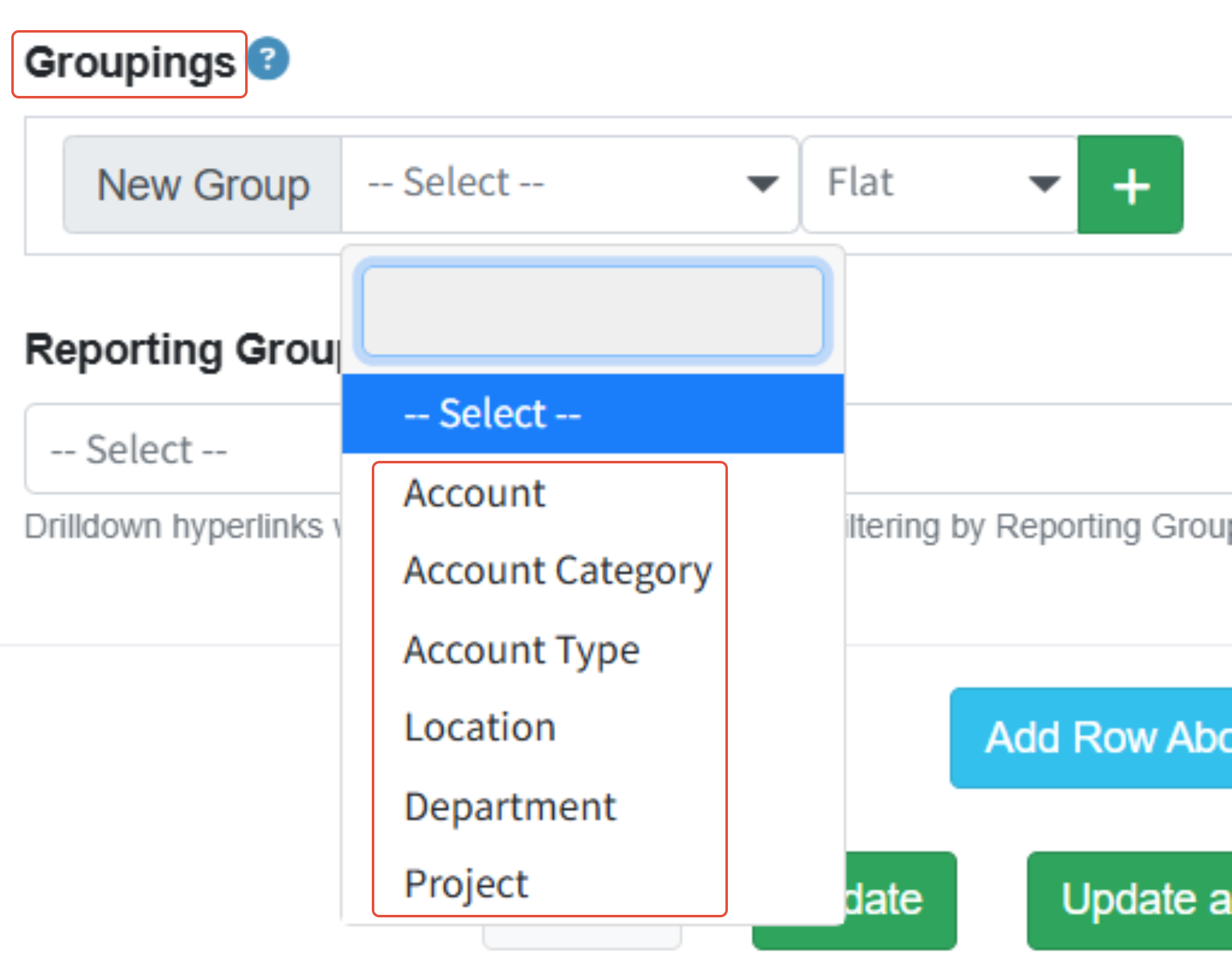
Task: Select Account Type option
Action: (x=522, y=650)
